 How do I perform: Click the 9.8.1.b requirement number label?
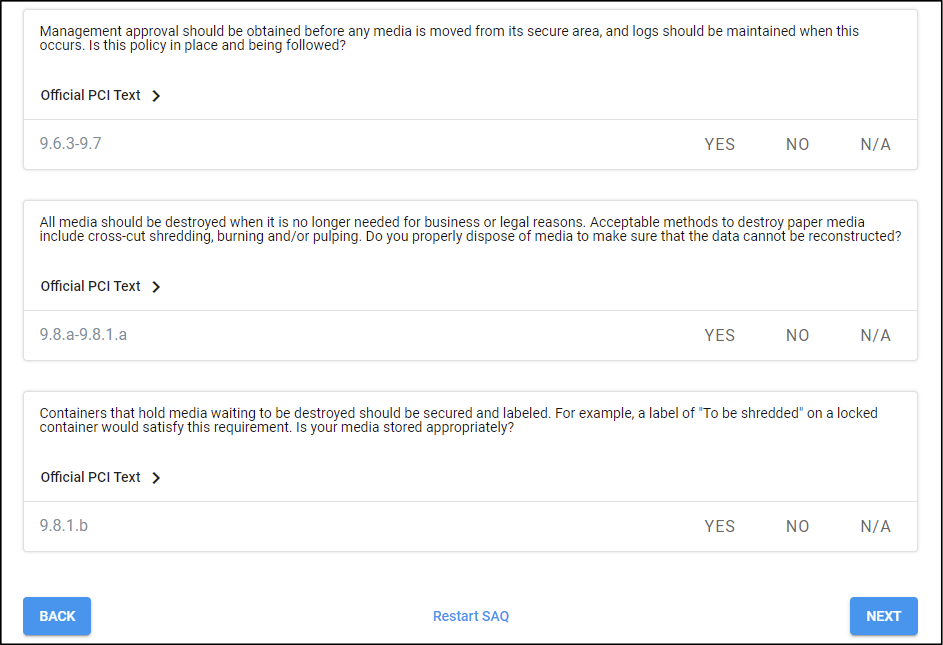click(x=64, y=525)
